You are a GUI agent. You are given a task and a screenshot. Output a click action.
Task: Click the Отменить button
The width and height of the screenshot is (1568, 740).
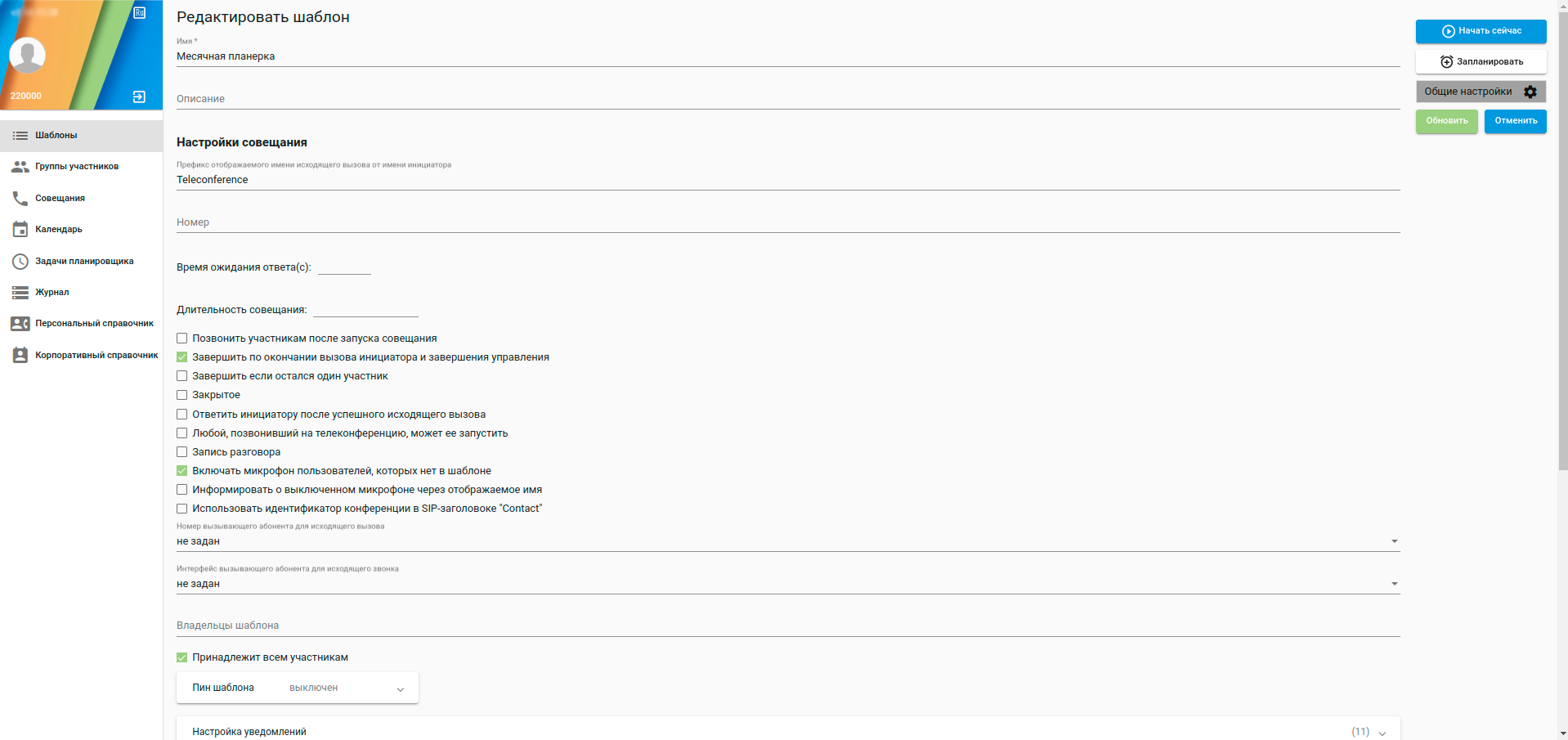(x=1515, y=121)
